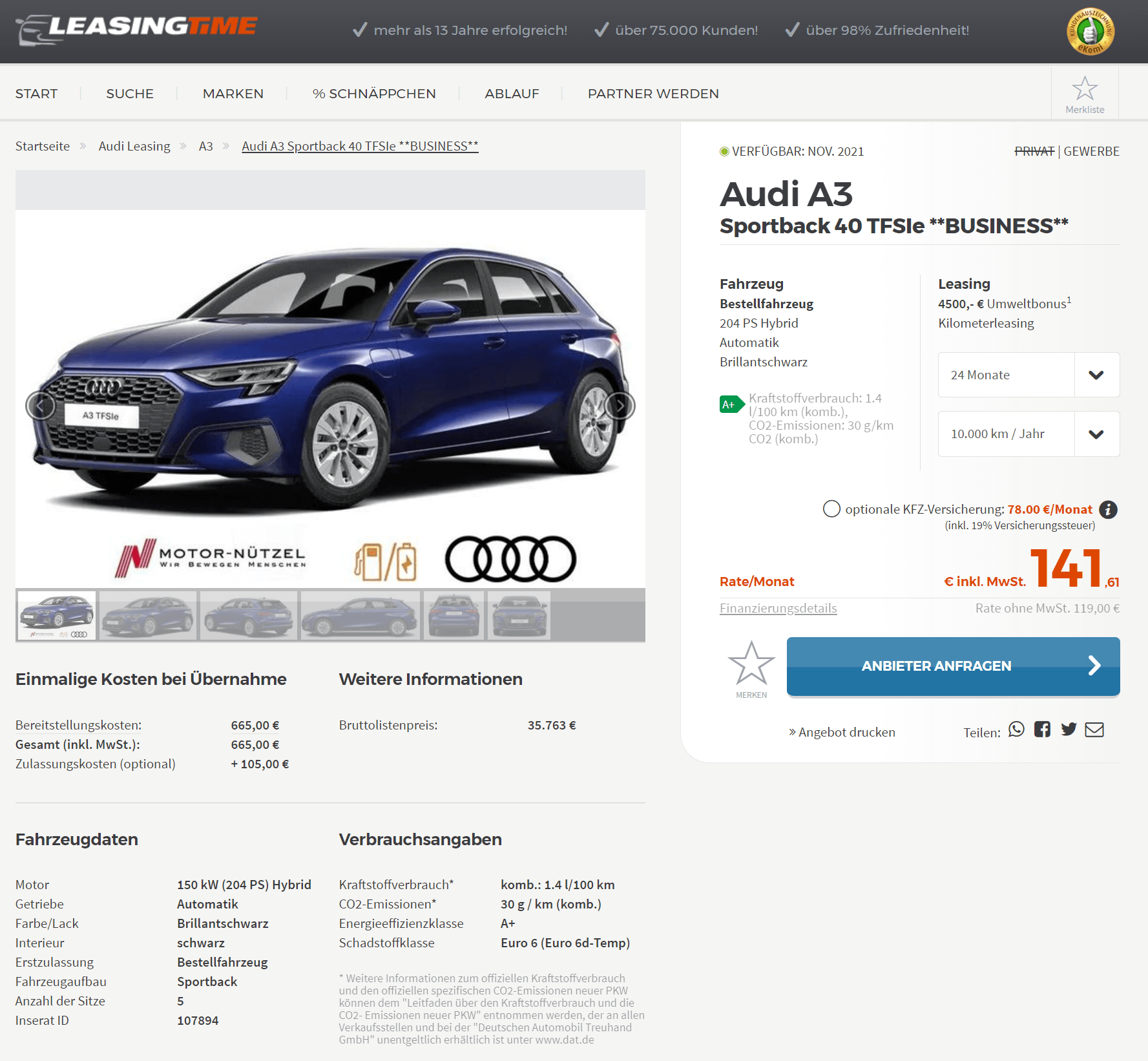1148x1061 pixels.
Task: Switch to GEWERBE pricing
Action: click(x=1091, y=151)
